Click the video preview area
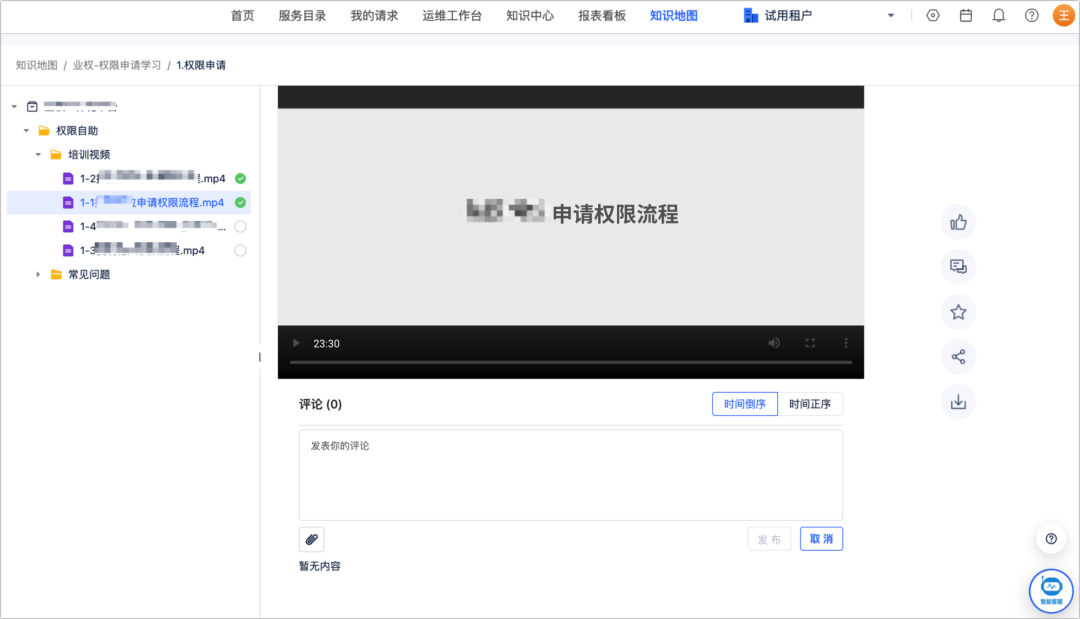The image size is (1080, 619). coord(571,217)
